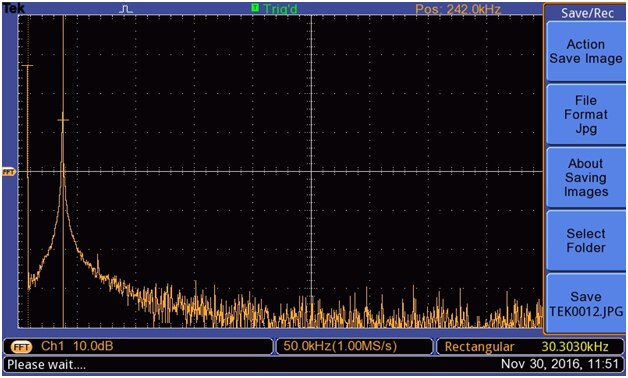Click the Ch1 10.0dB scale readout
Viewport: 628px width, 378px height.
[x=77, y=346]
